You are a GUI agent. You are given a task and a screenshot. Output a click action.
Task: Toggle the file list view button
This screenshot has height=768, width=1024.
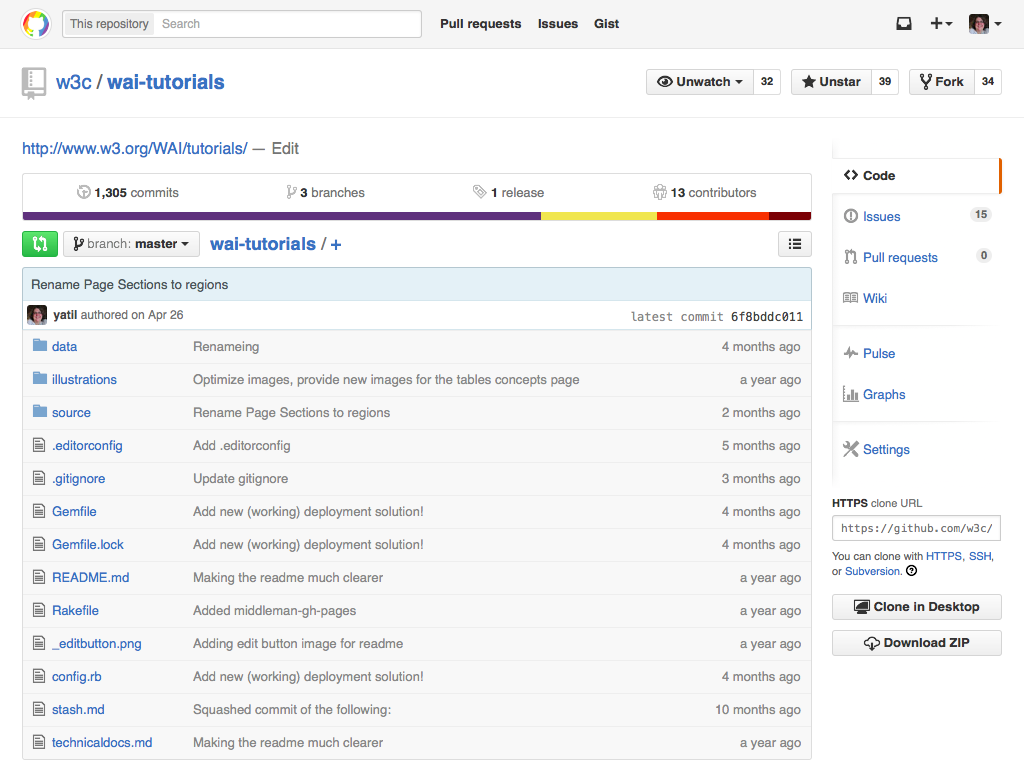(x=795, y=244)
